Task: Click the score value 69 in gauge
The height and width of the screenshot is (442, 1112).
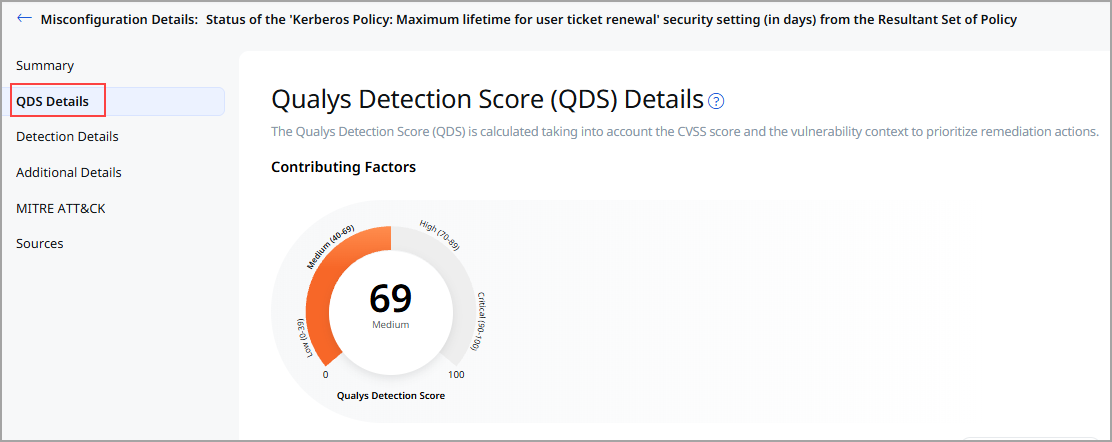Action: click(x=390, y=299)
